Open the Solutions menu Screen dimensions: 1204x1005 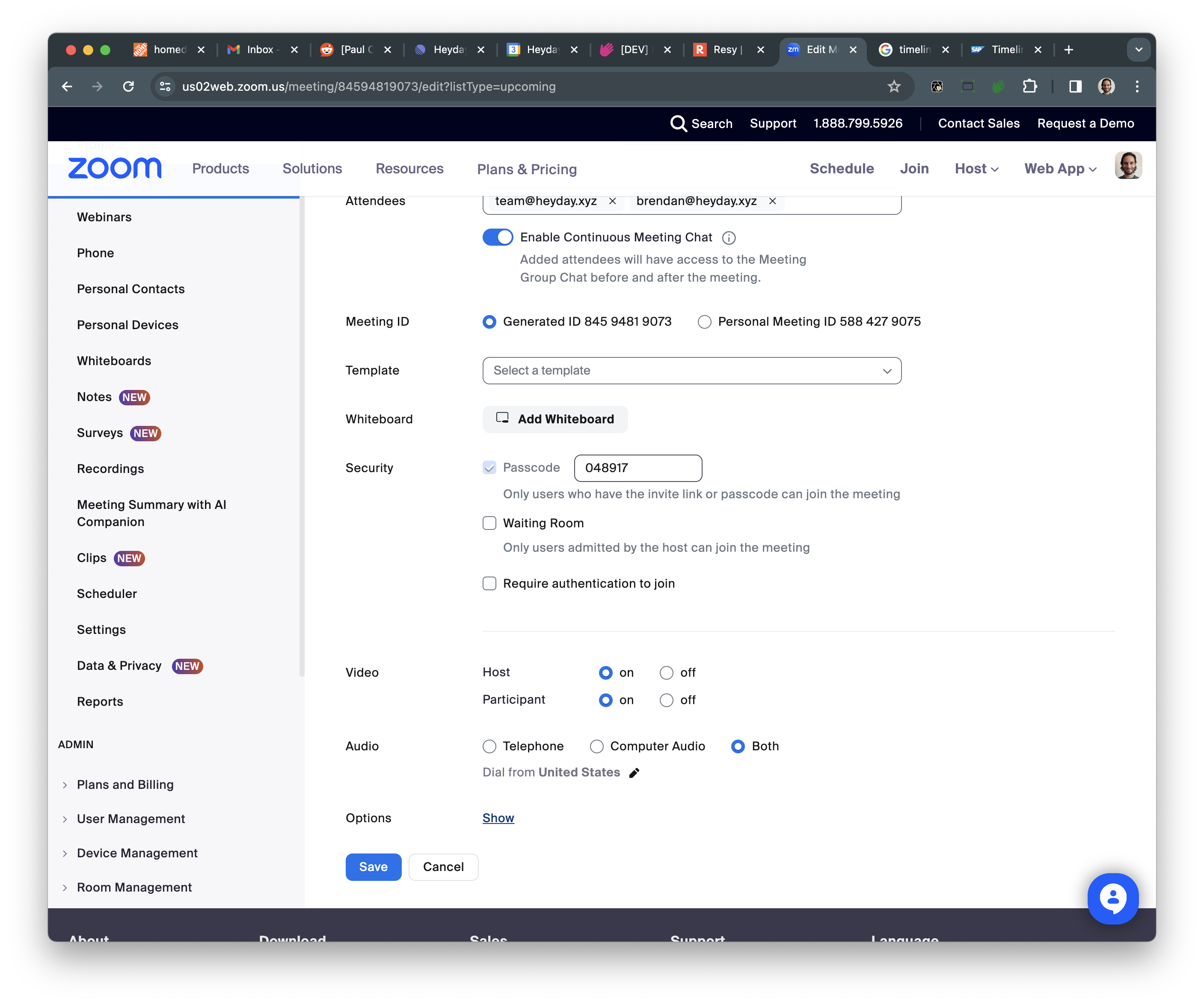[x=312, y=169]
